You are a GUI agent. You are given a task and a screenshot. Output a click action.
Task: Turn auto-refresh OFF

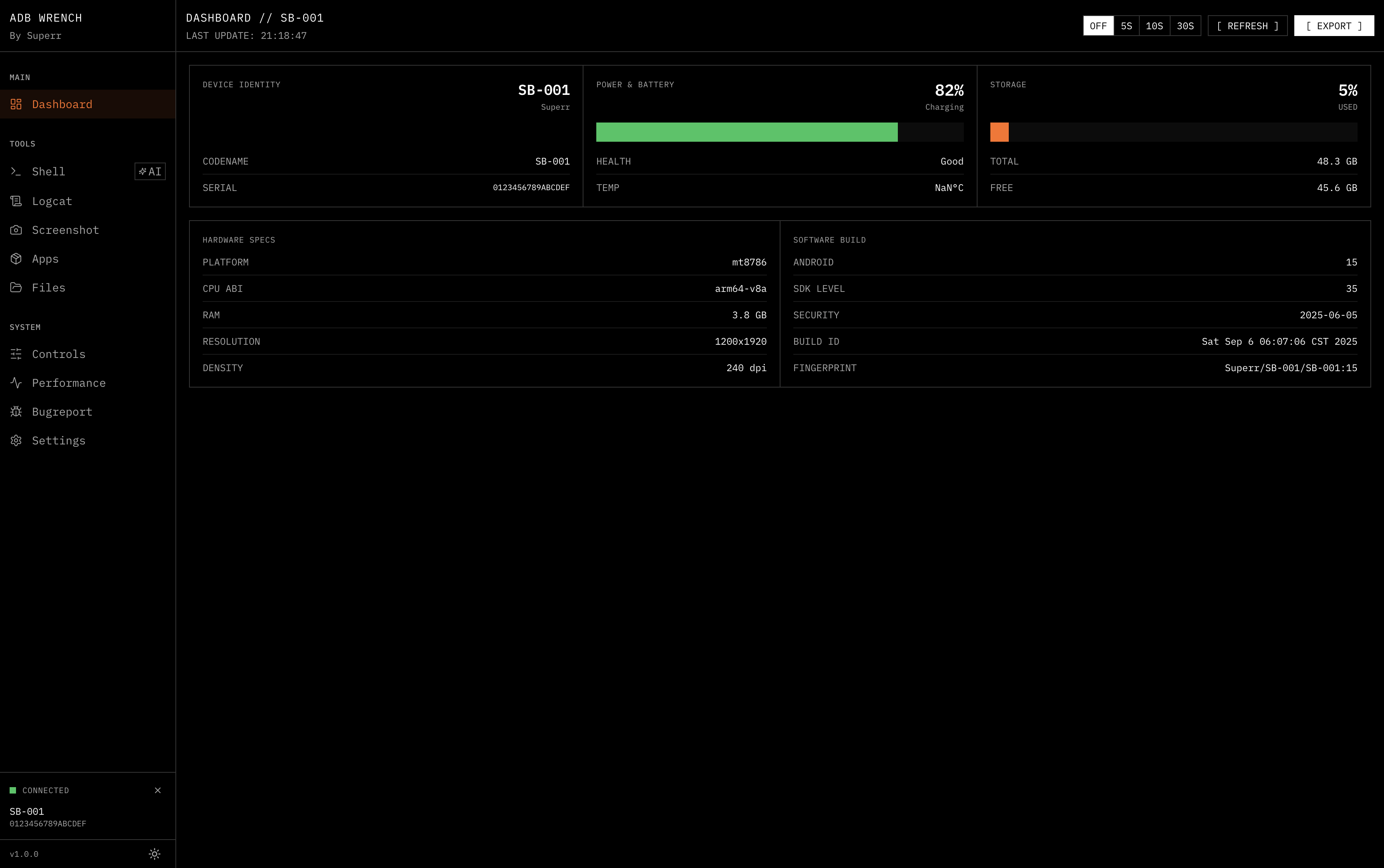tap(1098, 25)
